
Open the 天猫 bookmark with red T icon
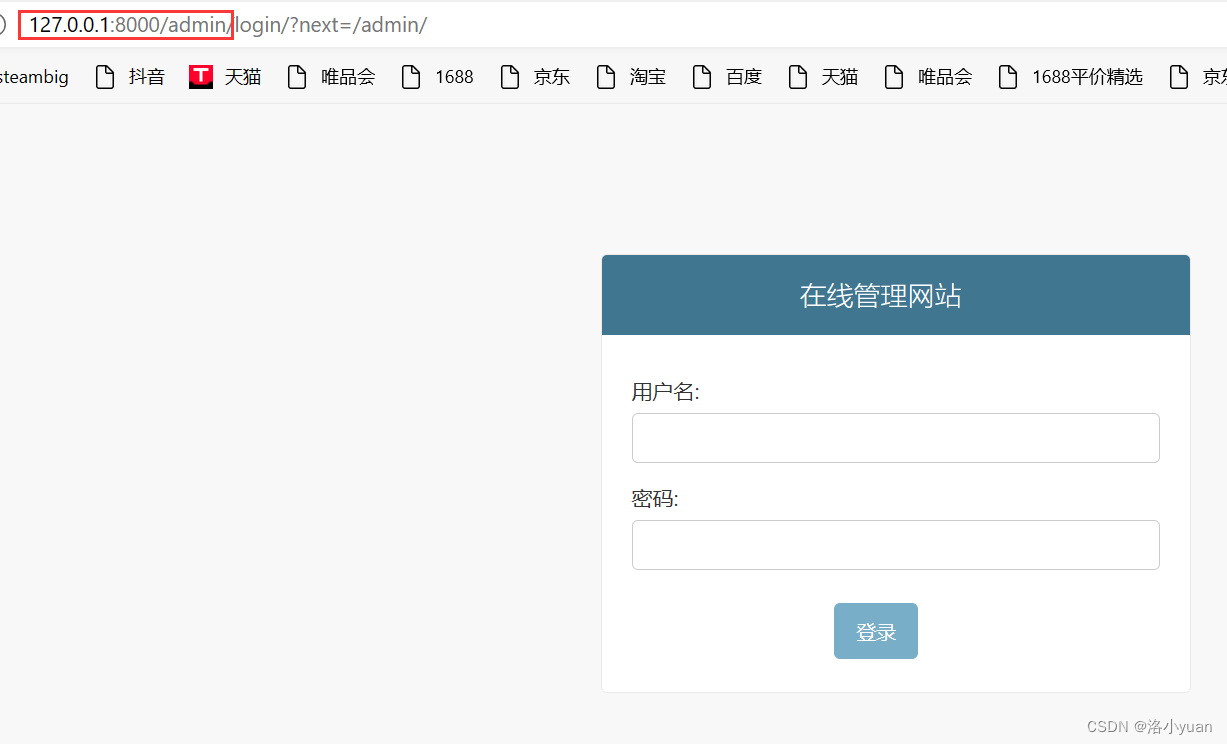point(226,77)
